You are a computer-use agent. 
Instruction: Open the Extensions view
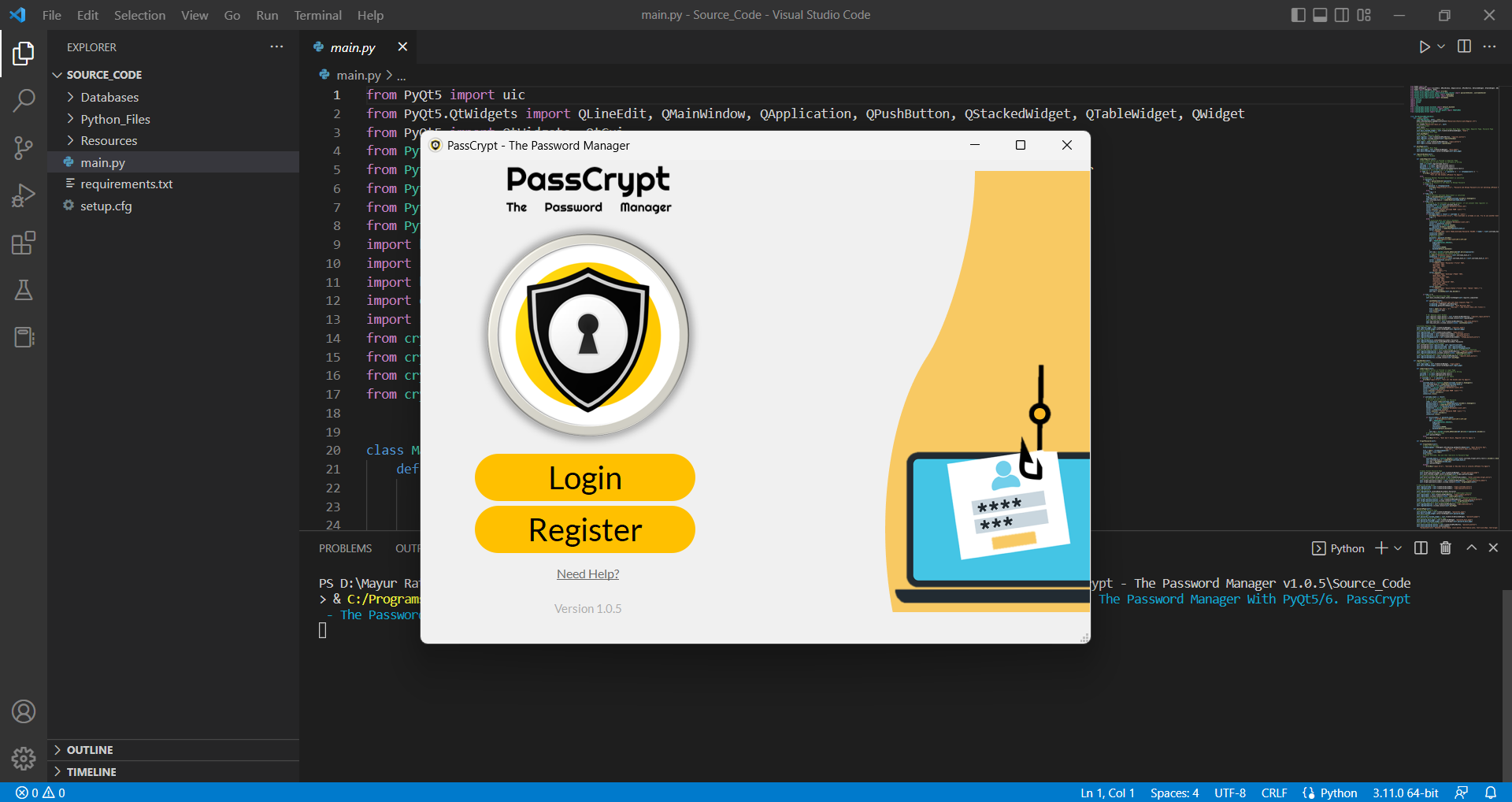pos(24,243)
